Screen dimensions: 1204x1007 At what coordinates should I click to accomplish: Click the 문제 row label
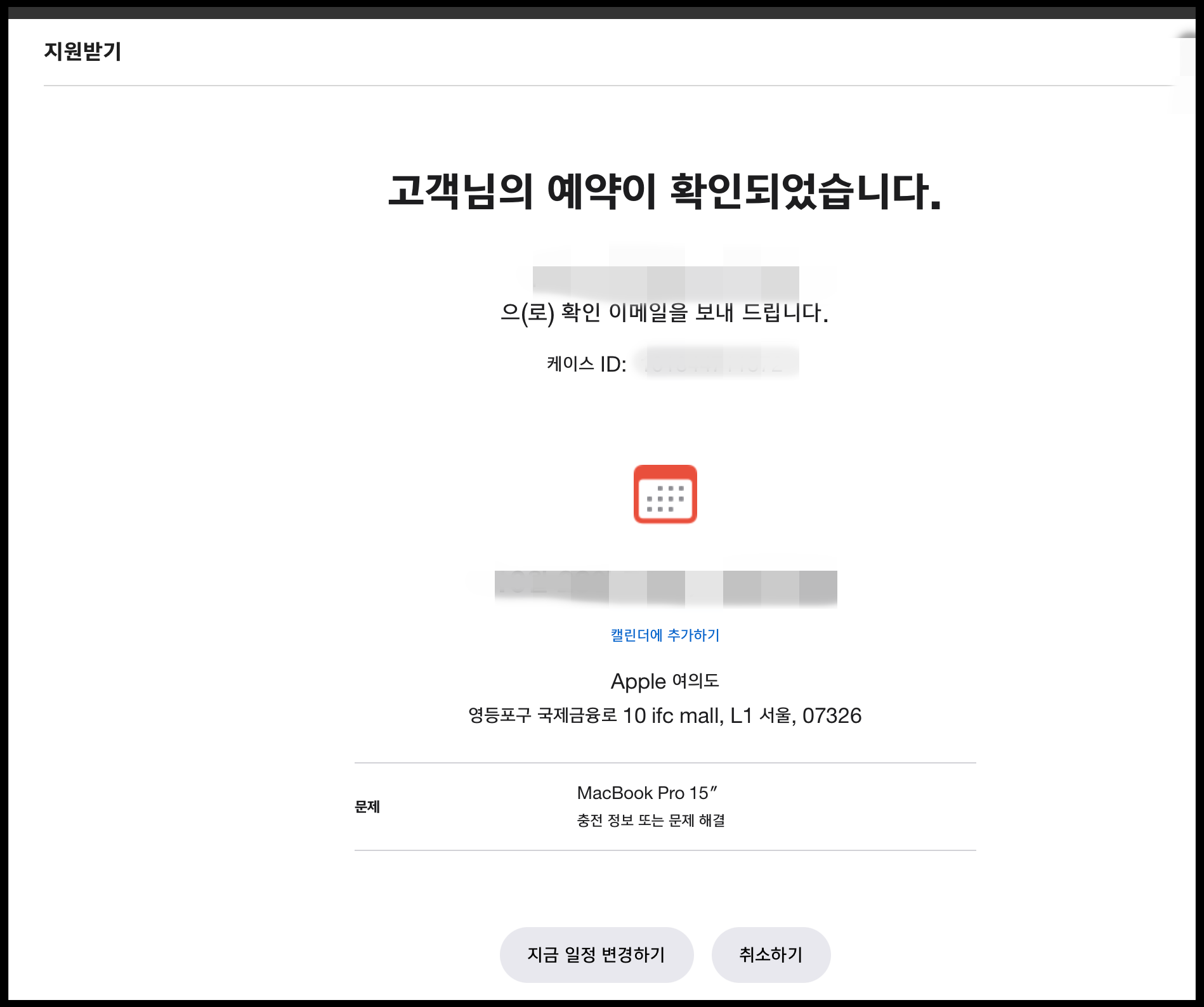[x=367, y=807]
